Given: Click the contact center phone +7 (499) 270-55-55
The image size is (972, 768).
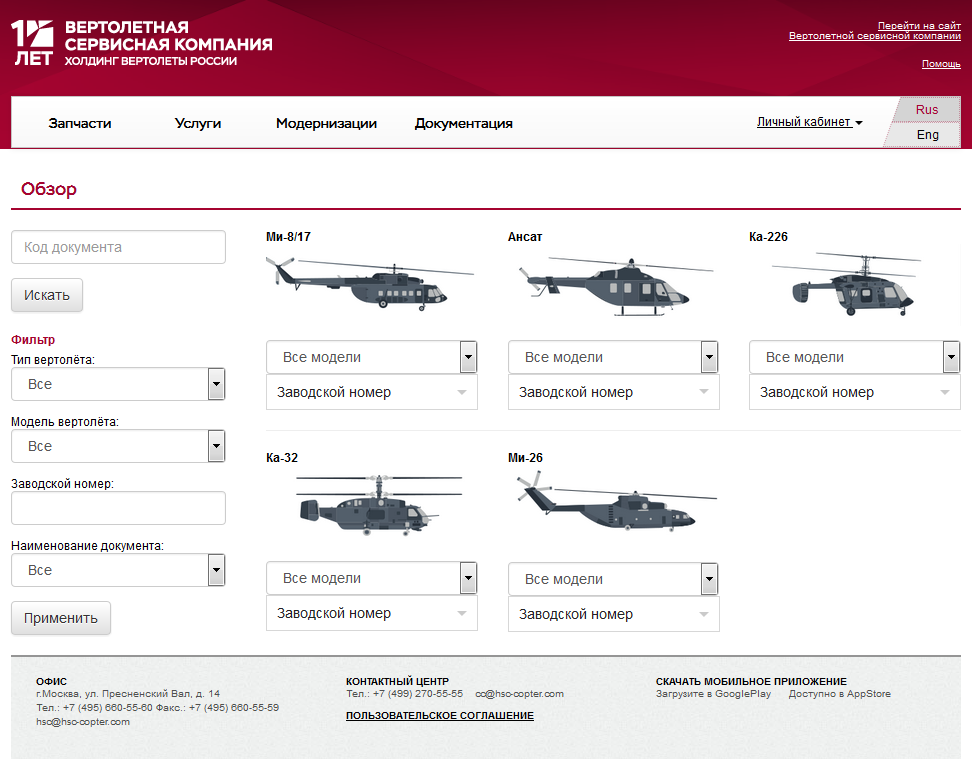Looking at the screenshot, I should click(417, 694).
